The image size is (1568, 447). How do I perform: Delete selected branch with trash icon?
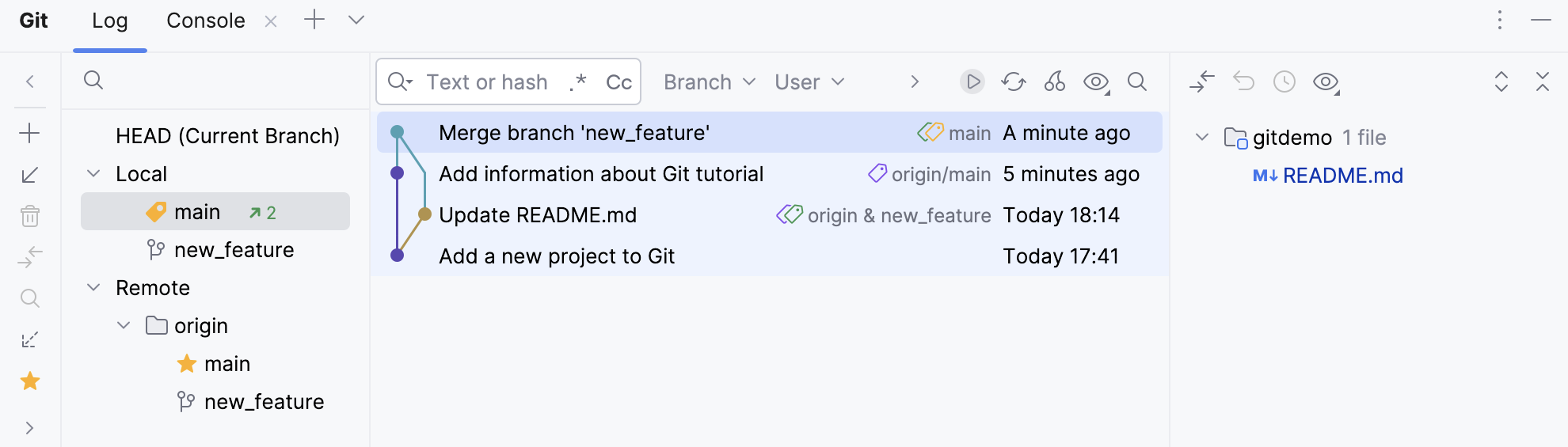point(29,216)
